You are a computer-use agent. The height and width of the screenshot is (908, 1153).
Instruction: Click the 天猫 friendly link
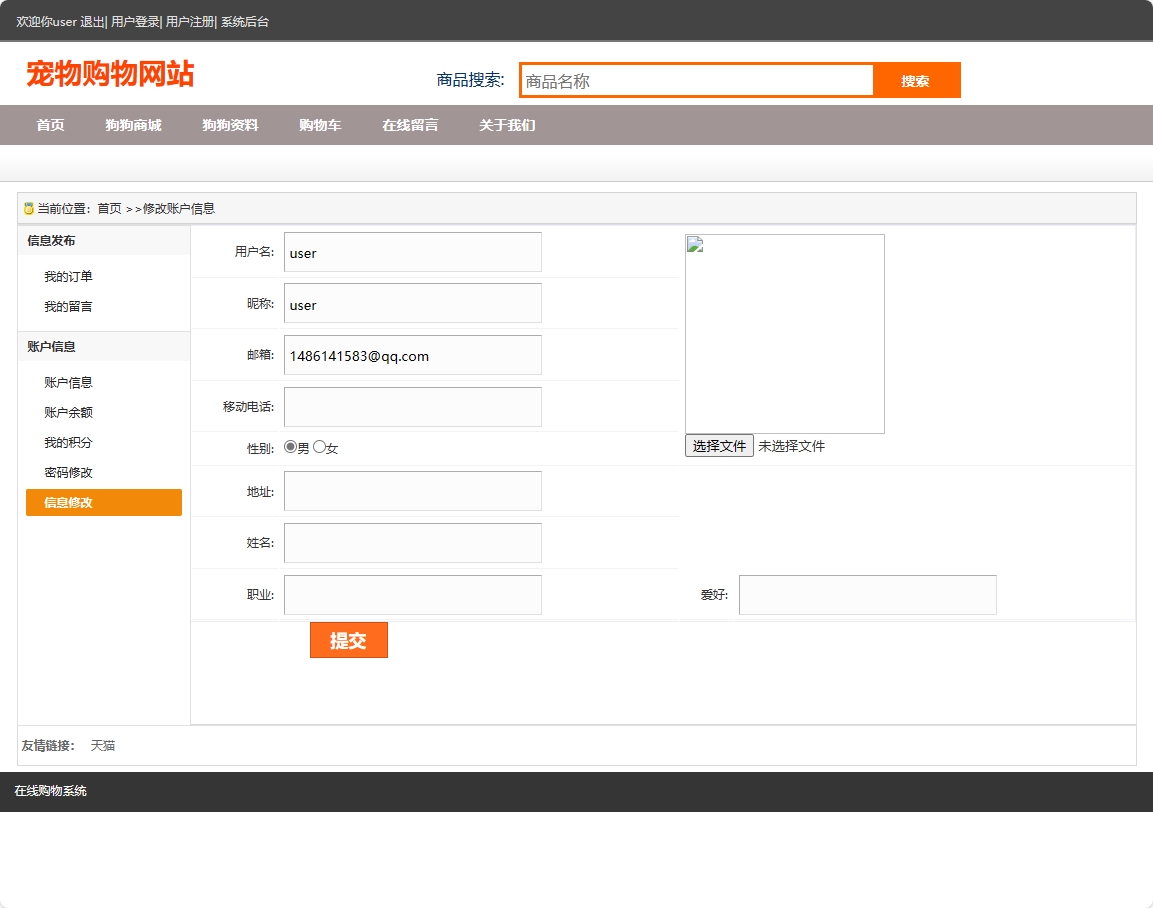[x=103, y=746]
